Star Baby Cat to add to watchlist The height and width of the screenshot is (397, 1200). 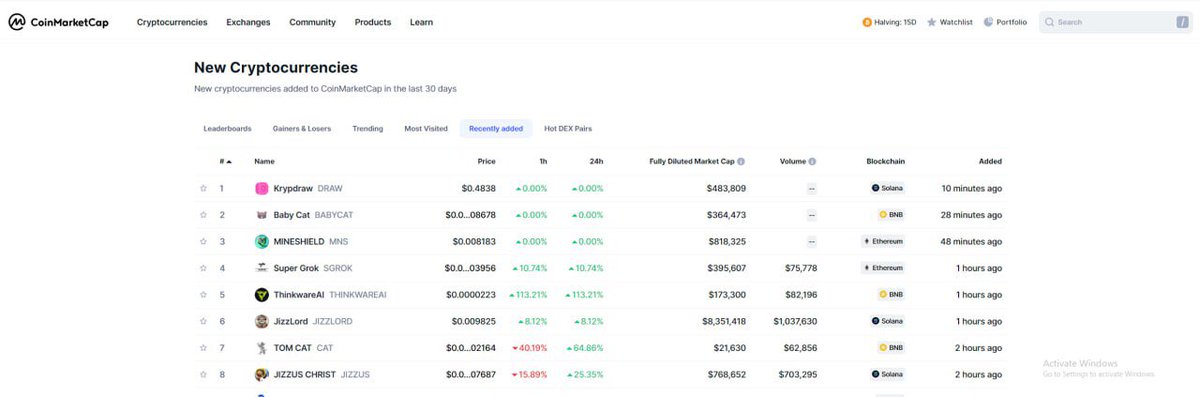[203, 215]
